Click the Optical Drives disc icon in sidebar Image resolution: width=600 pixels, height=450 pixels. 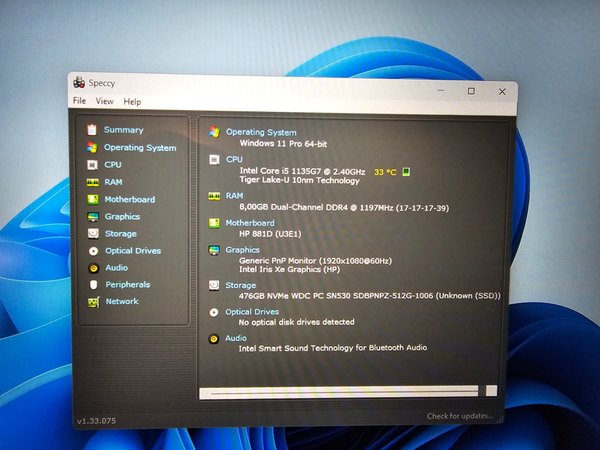pos(93,251)
